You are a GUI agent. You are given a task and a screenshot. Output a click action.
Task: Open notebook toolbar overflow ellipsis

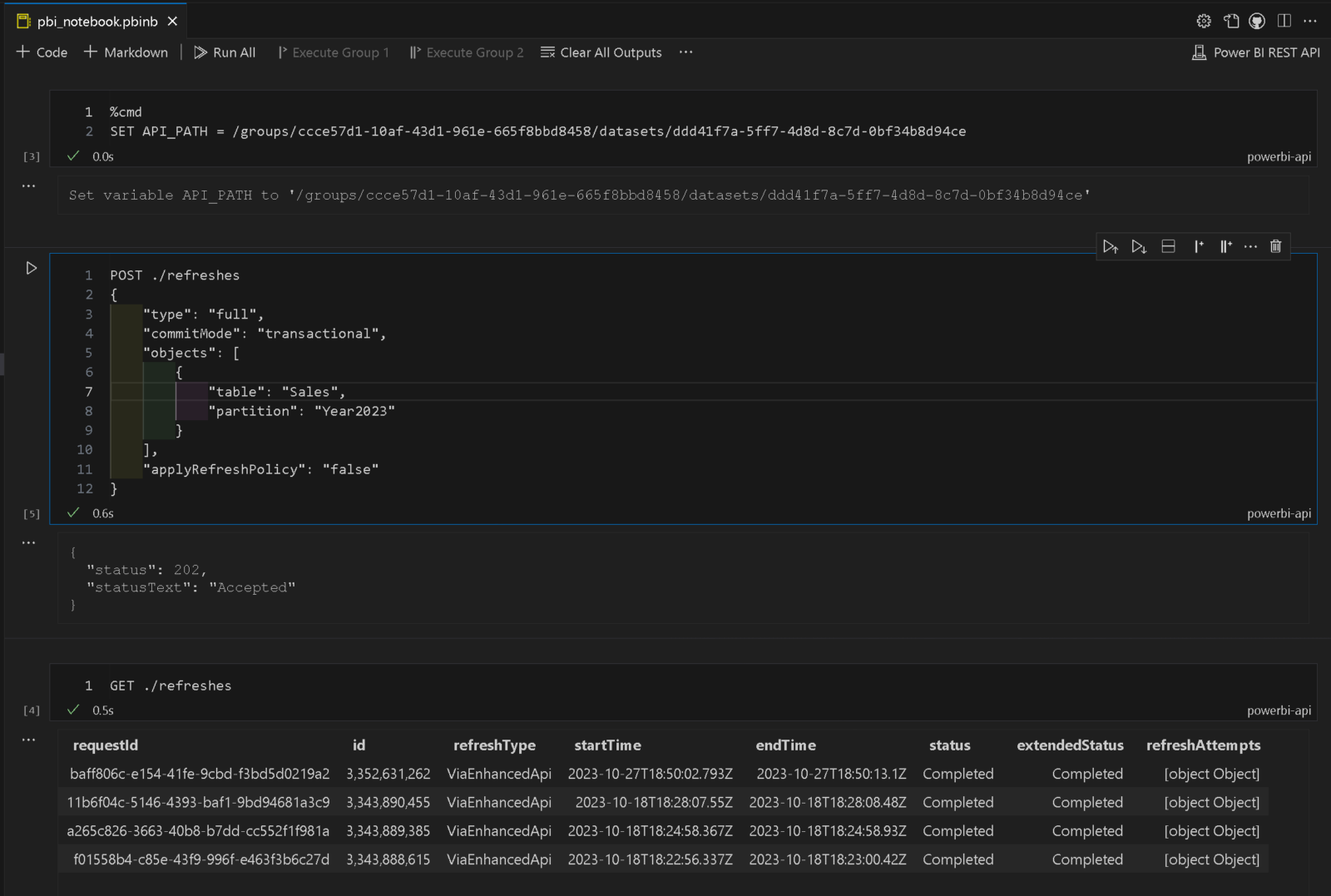(685, 52)
